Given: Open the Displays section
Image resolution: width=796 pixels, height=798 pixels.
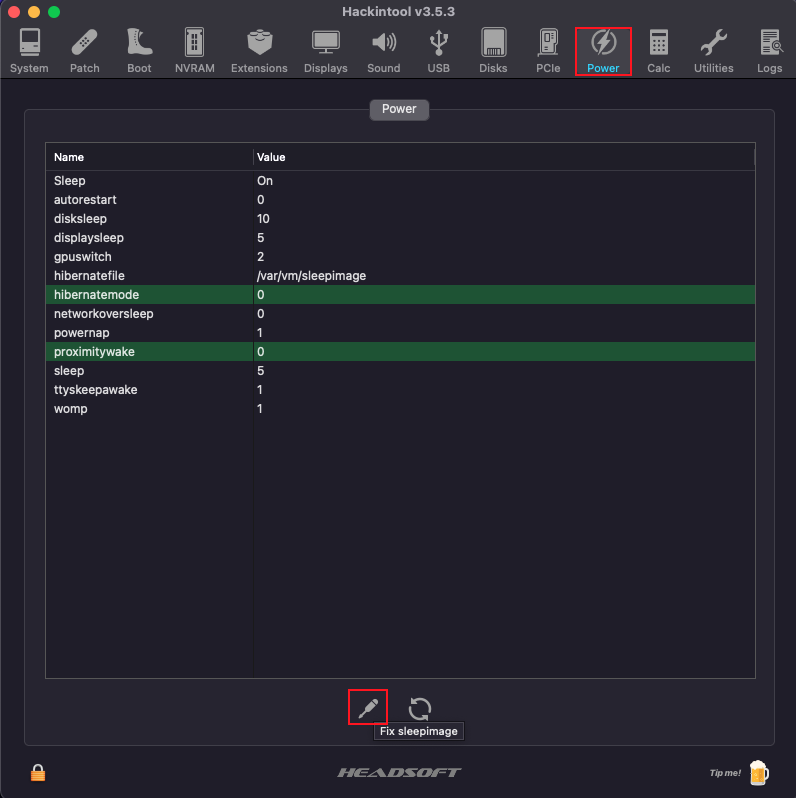Looking at the screenshot, I should pos(325,50).
